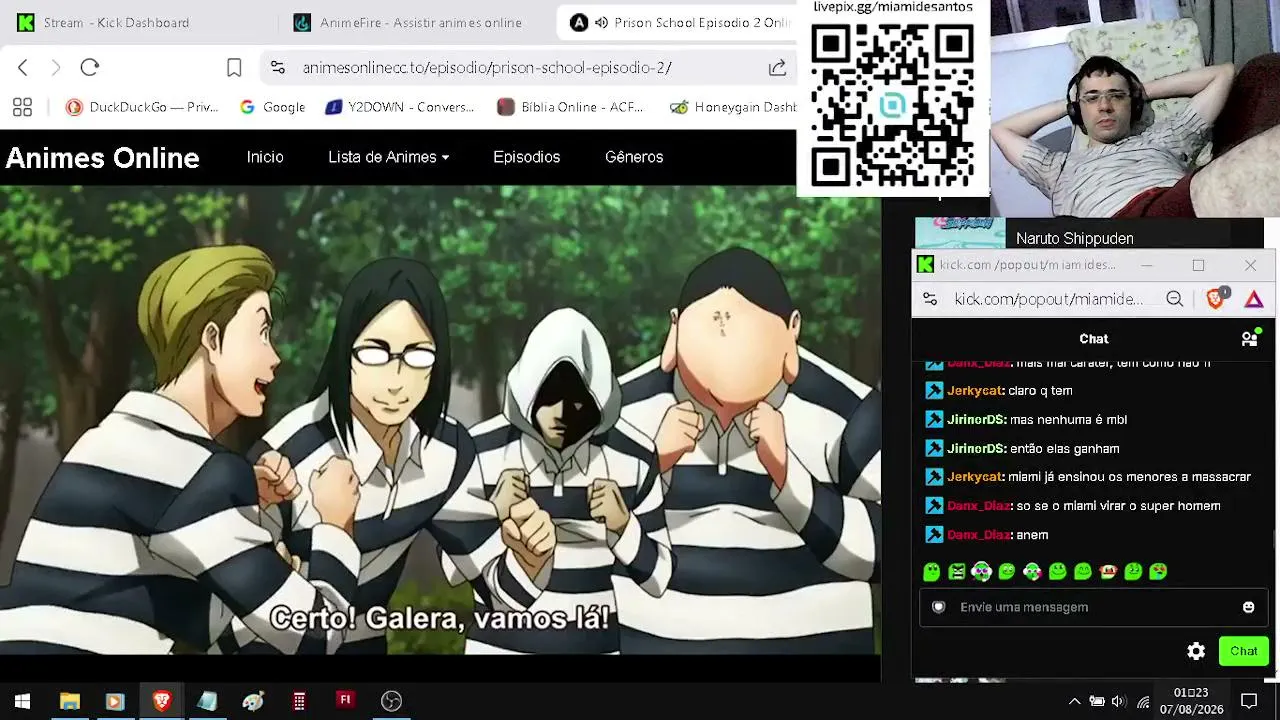Insert the first green emote
1280x720 pixels.
click(x=932, y=572)
